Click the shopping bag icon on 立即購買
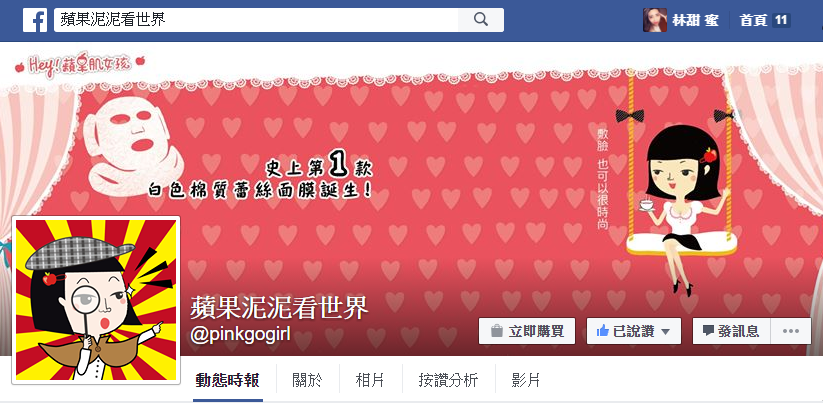 [496, 331]
